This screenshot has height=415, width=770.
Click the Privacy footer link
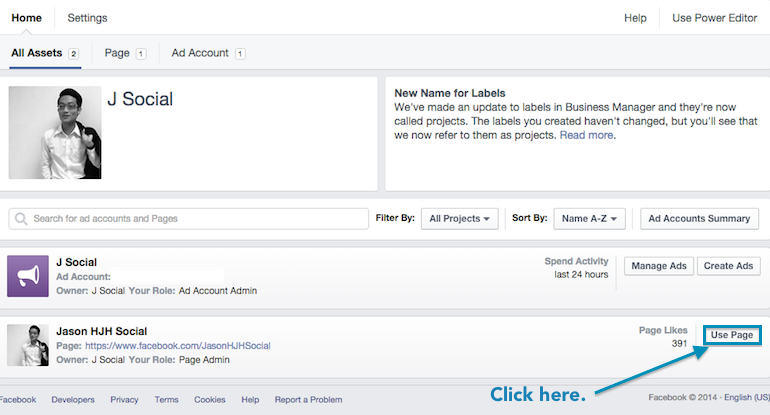[x=124, y=400]
